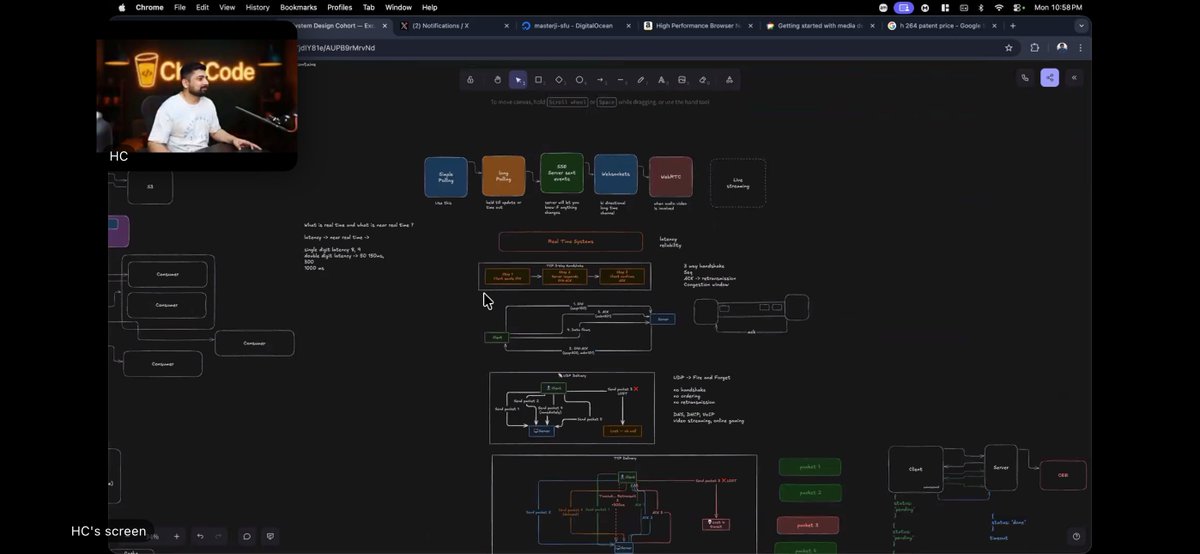Toggle the canvas lock tool
The height and width of the screenshot is (554, 1200).
coord(471,79)
